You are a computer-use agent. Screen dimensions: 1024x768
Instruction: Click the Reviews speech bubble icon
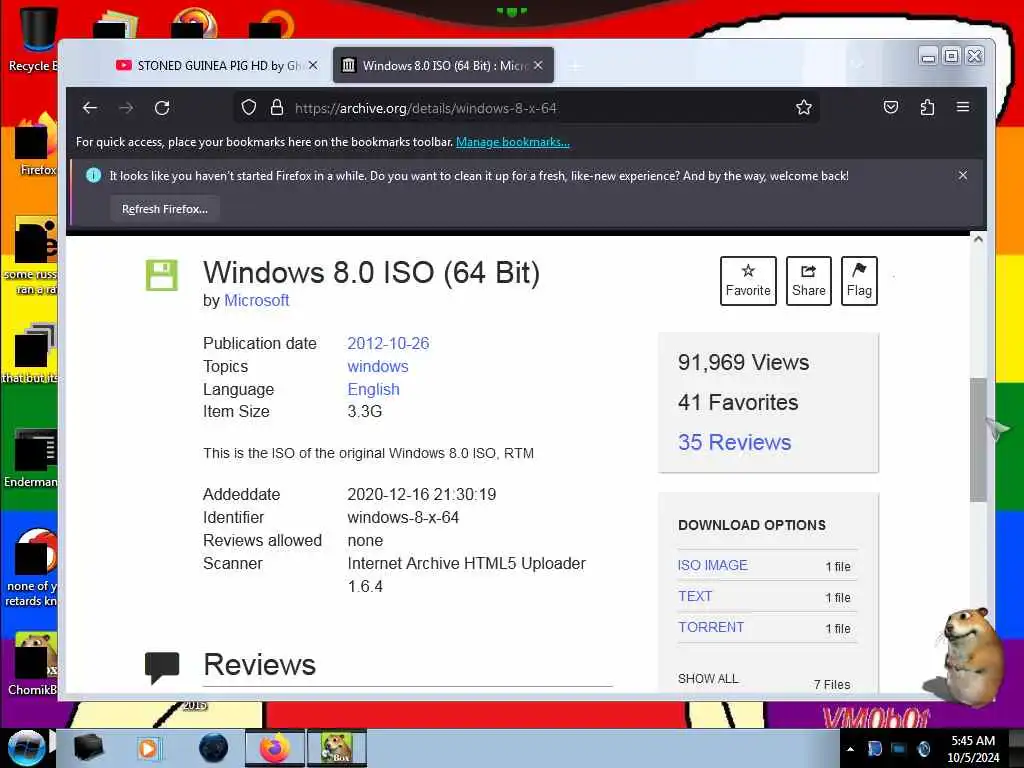(x=162, y=667)
